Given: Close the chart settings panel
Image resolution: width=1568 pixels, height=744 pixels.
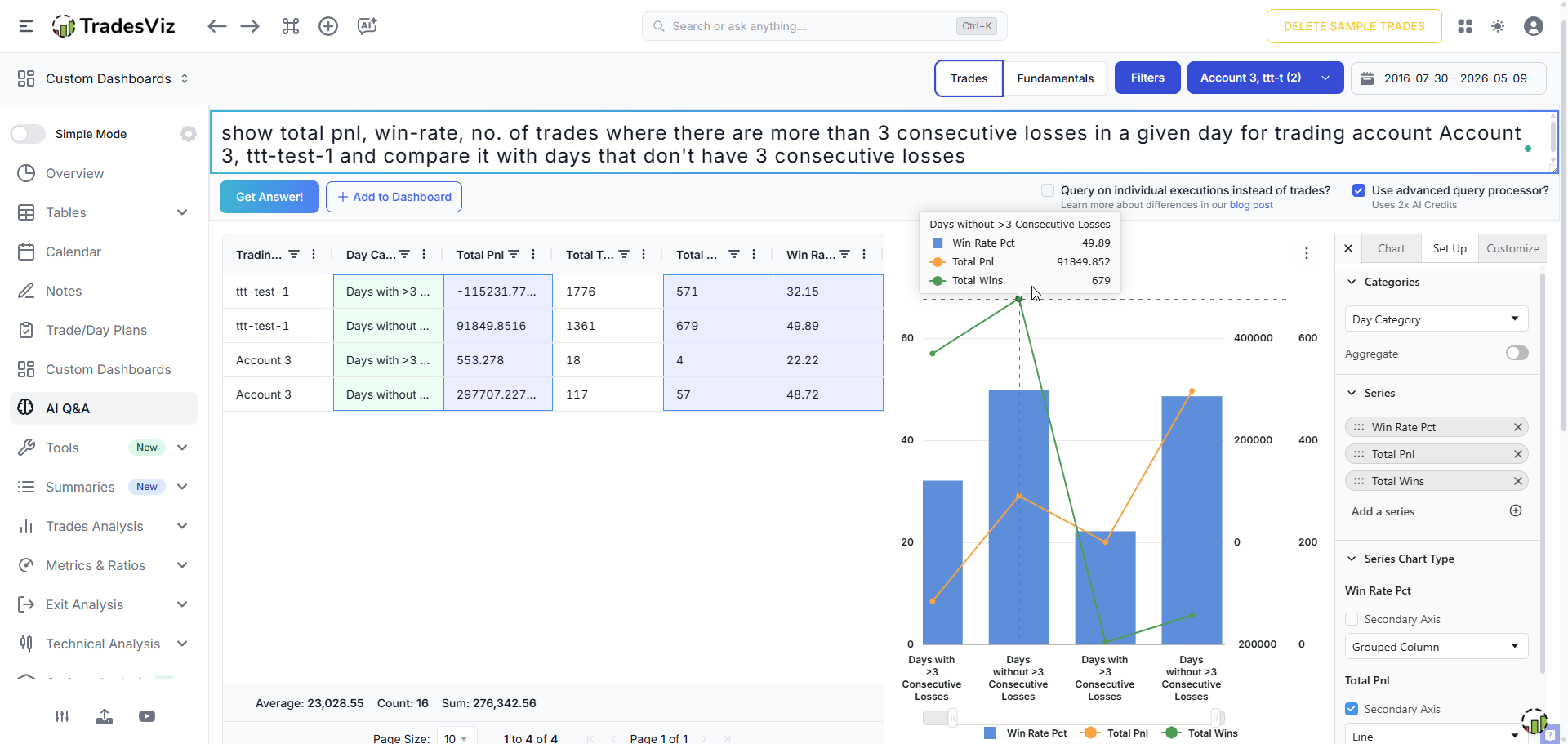Looking at the screenshot, I should (1348, 248).
